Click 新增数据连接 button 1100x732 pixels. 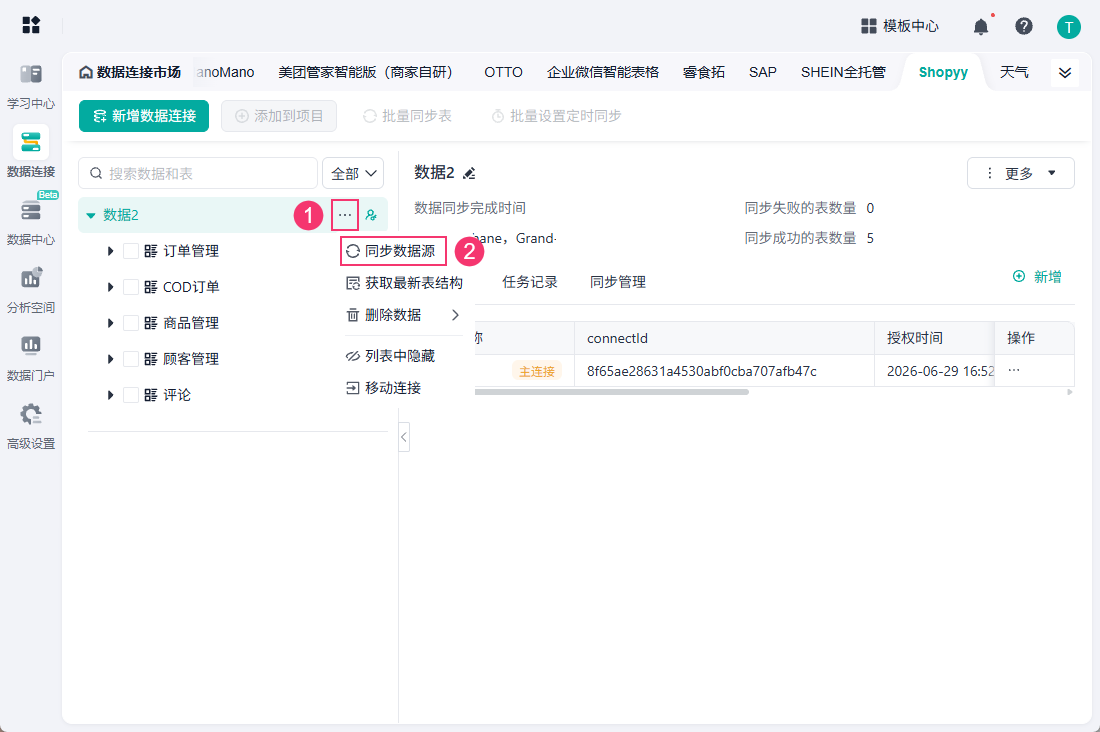pos(144,116)
